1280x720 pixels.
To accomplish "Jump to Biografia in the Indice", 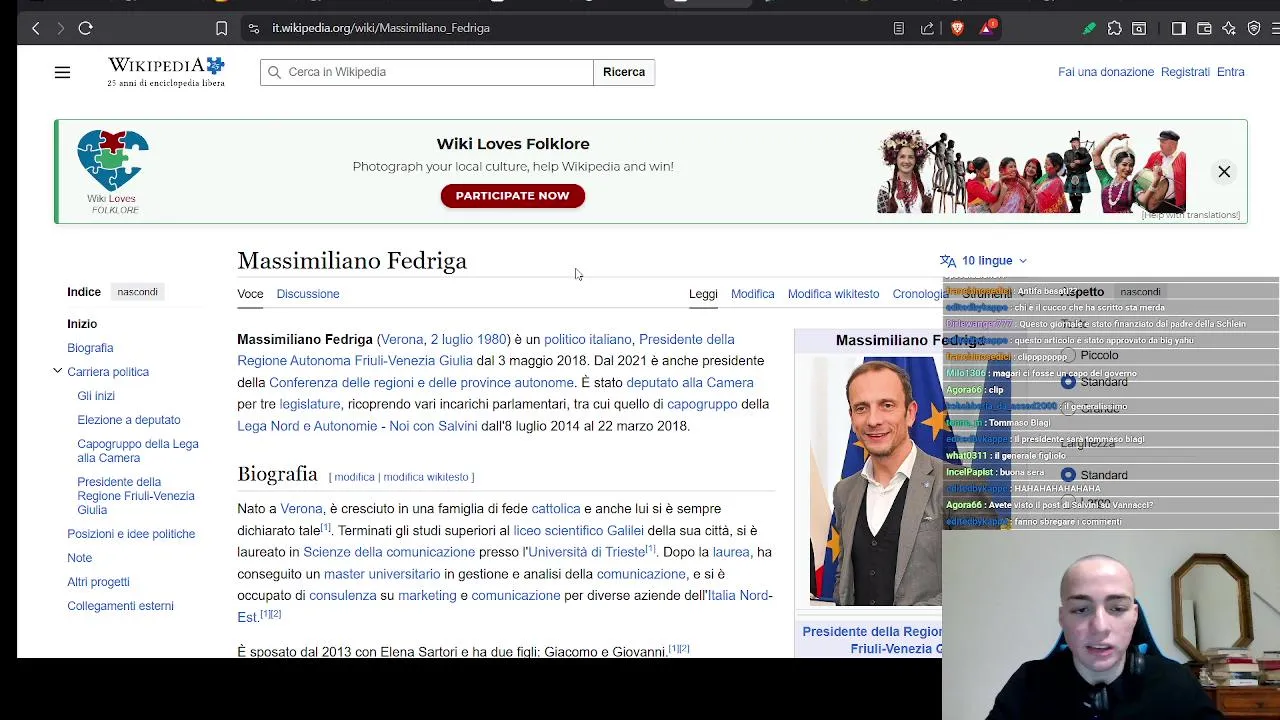I will point(90,348).
